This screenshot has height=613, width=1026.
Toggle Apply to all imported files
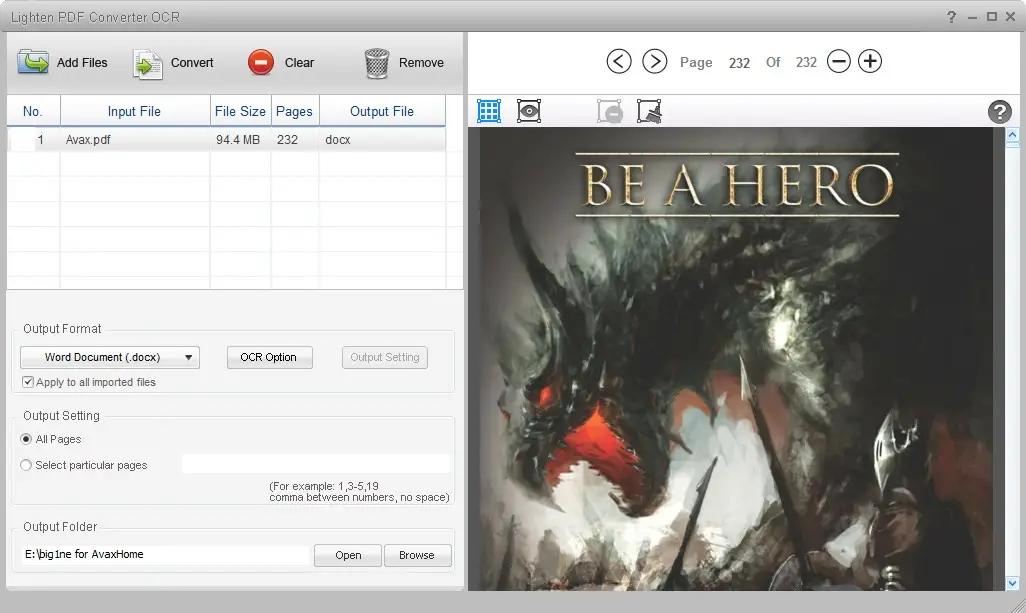click(27, 382)
